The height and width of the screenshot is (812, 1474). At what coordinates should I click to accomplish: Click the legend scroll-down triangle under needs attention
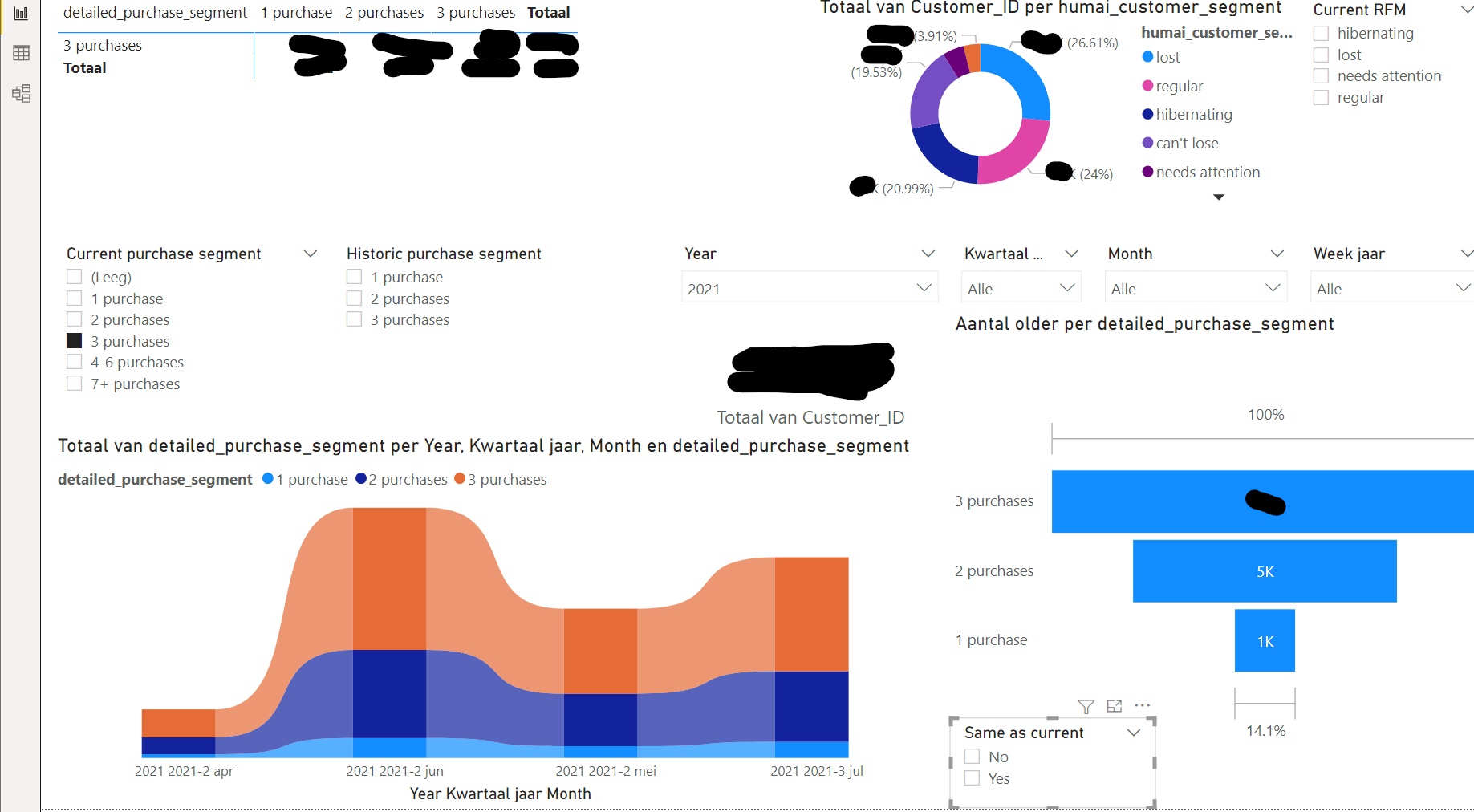(x=1219, y=197)
